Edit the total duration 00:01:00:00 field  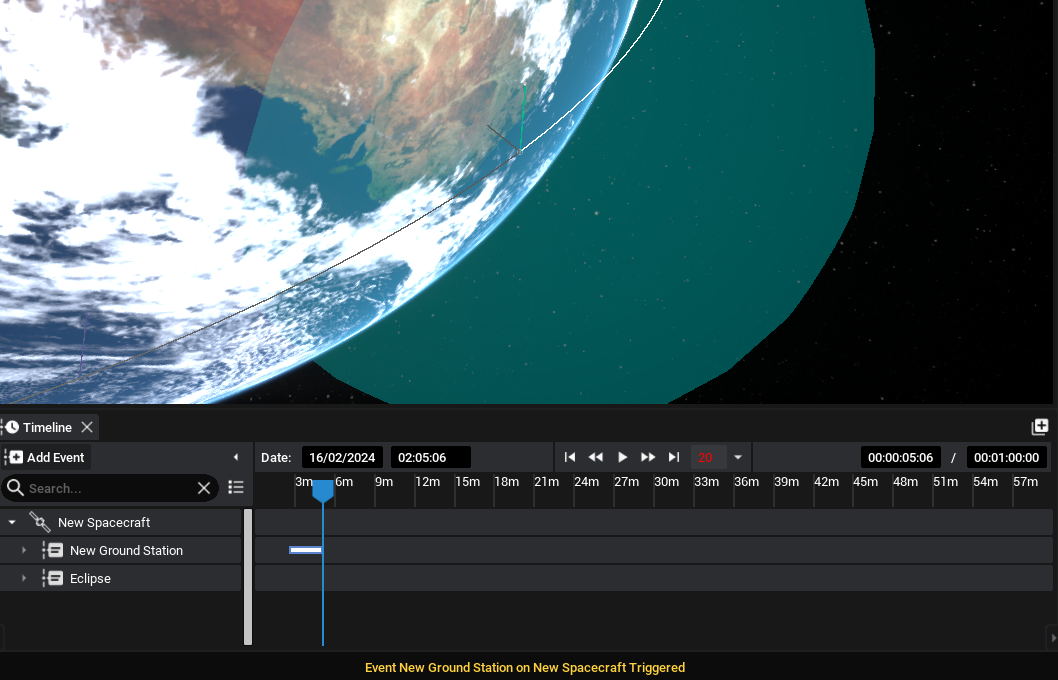1007,457
